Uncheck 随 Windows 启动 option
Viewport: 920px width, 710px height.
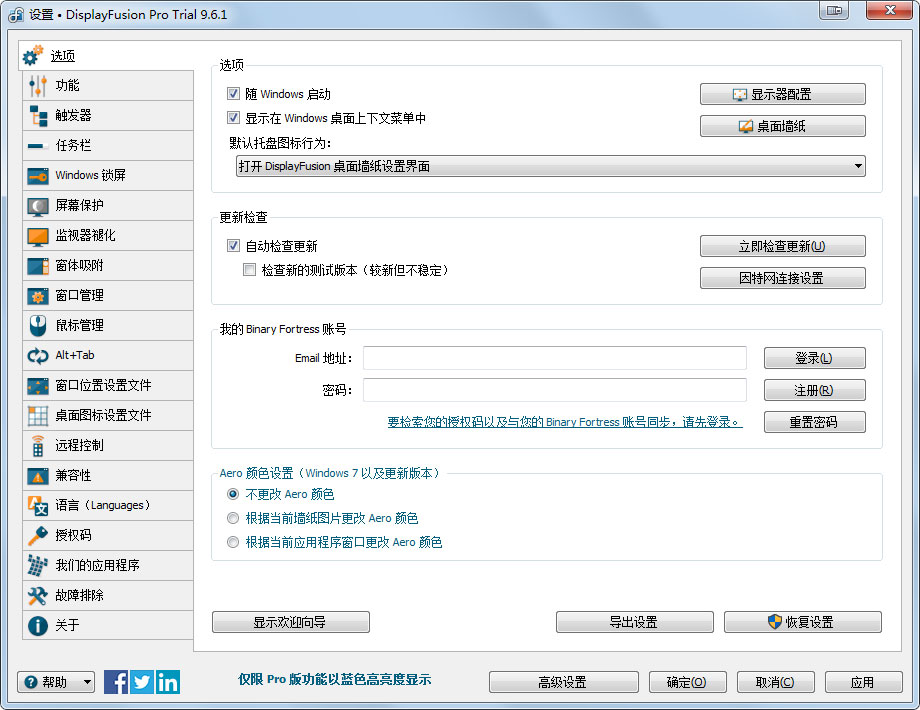[x=234, y=92]
